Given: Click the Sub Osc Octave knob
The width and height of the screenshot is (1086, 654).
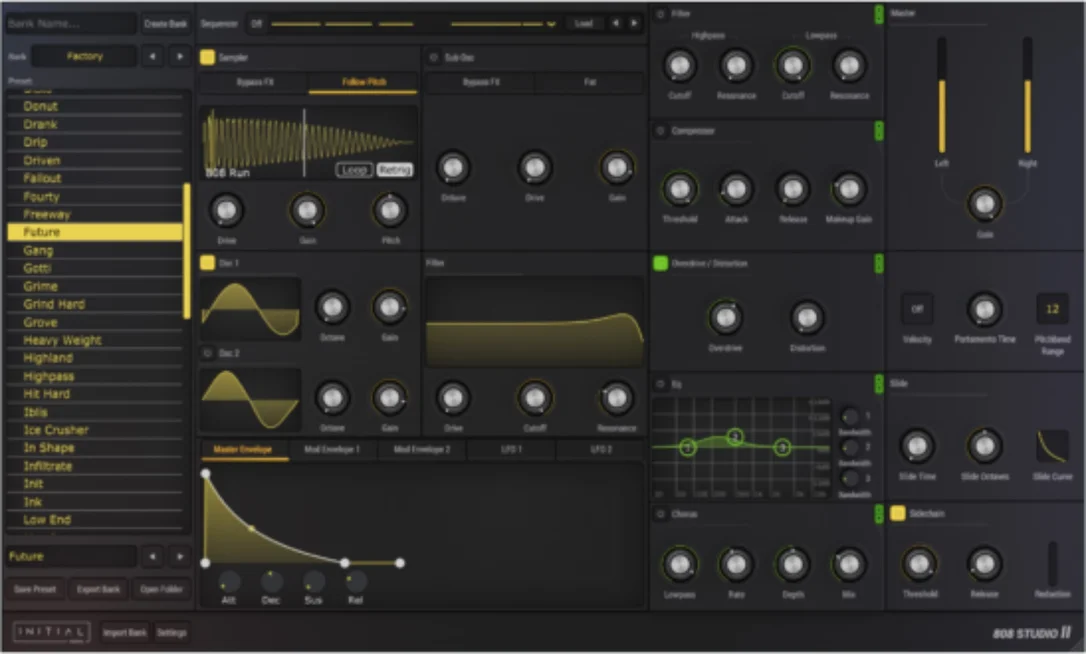Looking at the screenshot, I should point(453,168).
